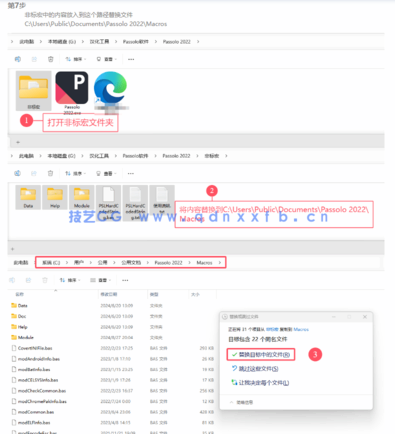Image resolution: width=395 pixels, height=434 pixels.
Task: Choose 跳过这些文件(S) in the dialog
Action: tap(255, 368)
